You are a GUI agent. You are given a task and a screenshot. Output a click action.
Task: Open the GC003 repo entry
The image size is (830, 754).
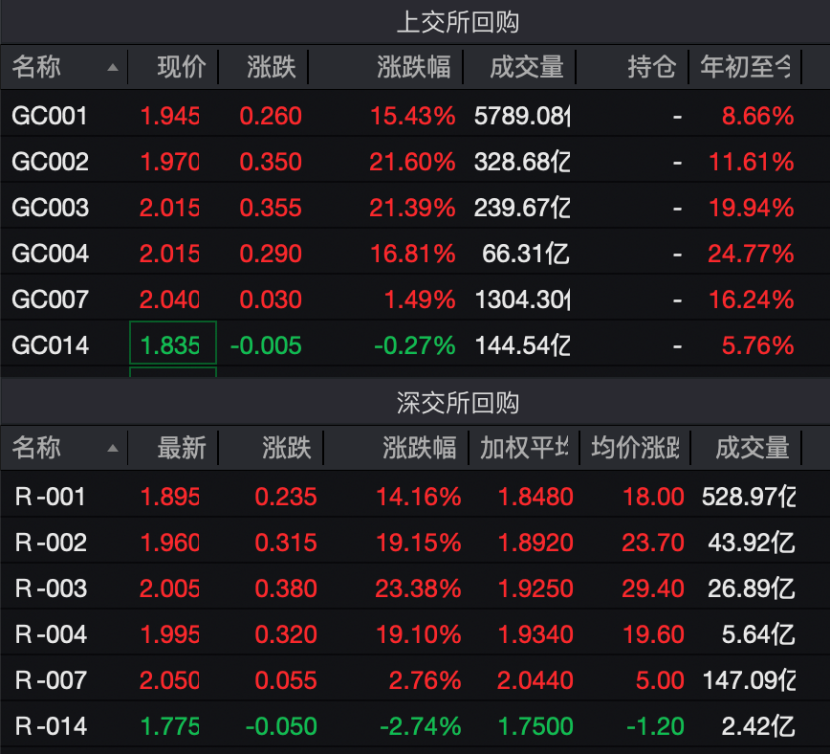click(x=50, y=208)
